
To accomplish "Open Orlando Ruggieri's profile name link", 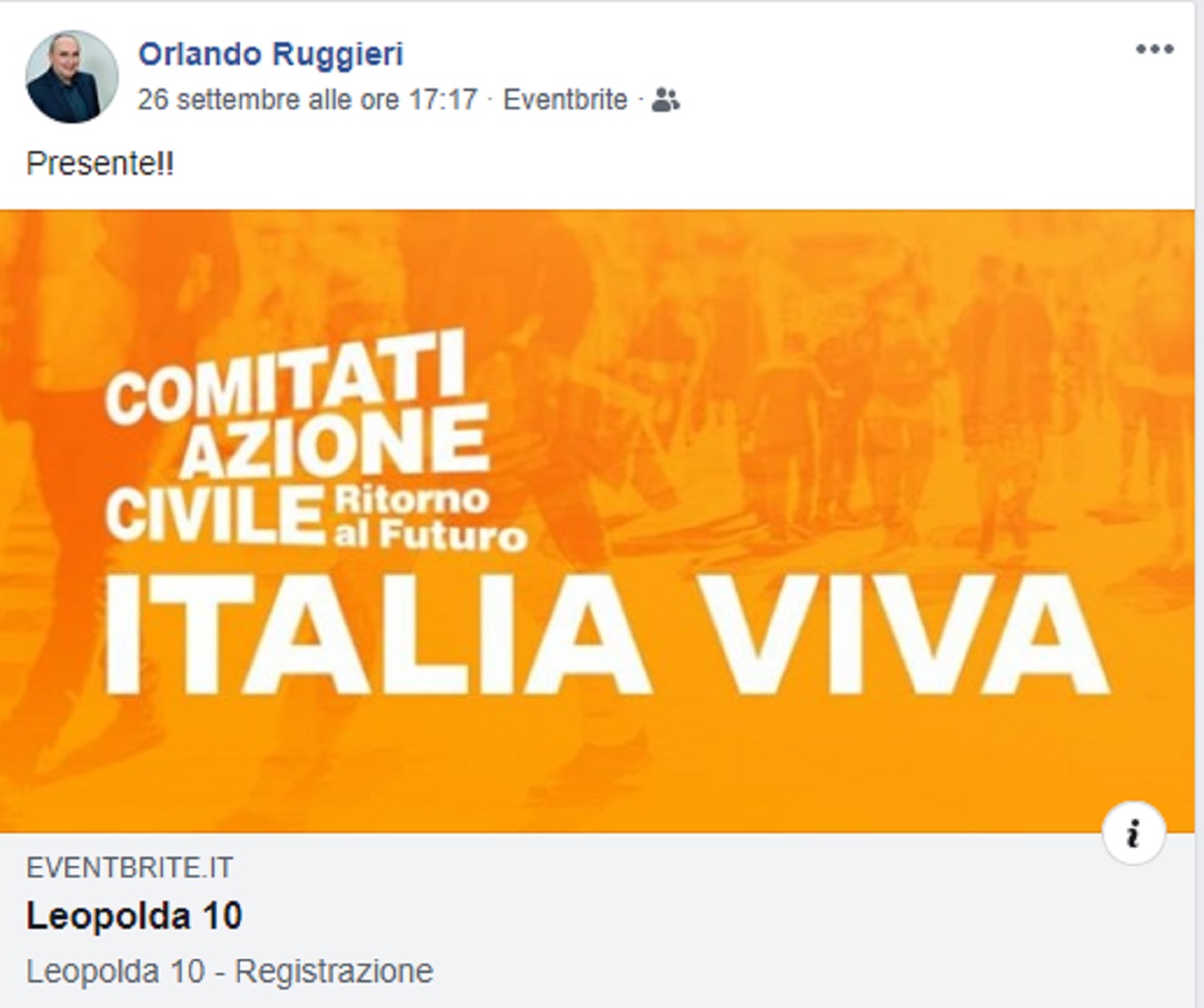I will [271, 54].
